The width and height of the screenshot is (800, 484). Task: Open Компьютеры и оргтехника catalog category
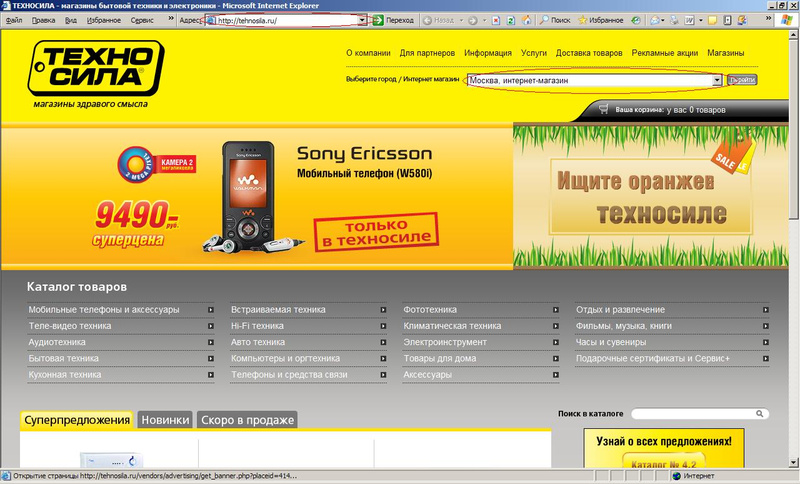click(285, 359)
